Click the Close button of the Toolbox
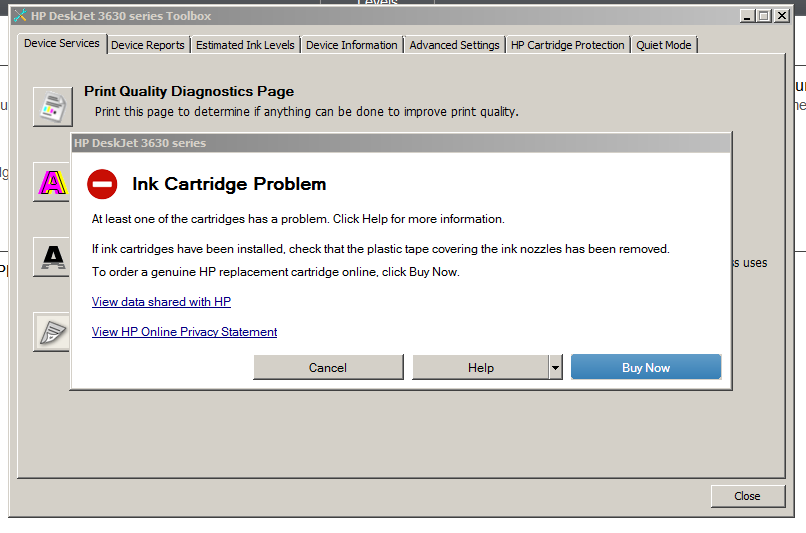This screenshot has height=533, width=806. pyautogui.click(x=748, y=496)
